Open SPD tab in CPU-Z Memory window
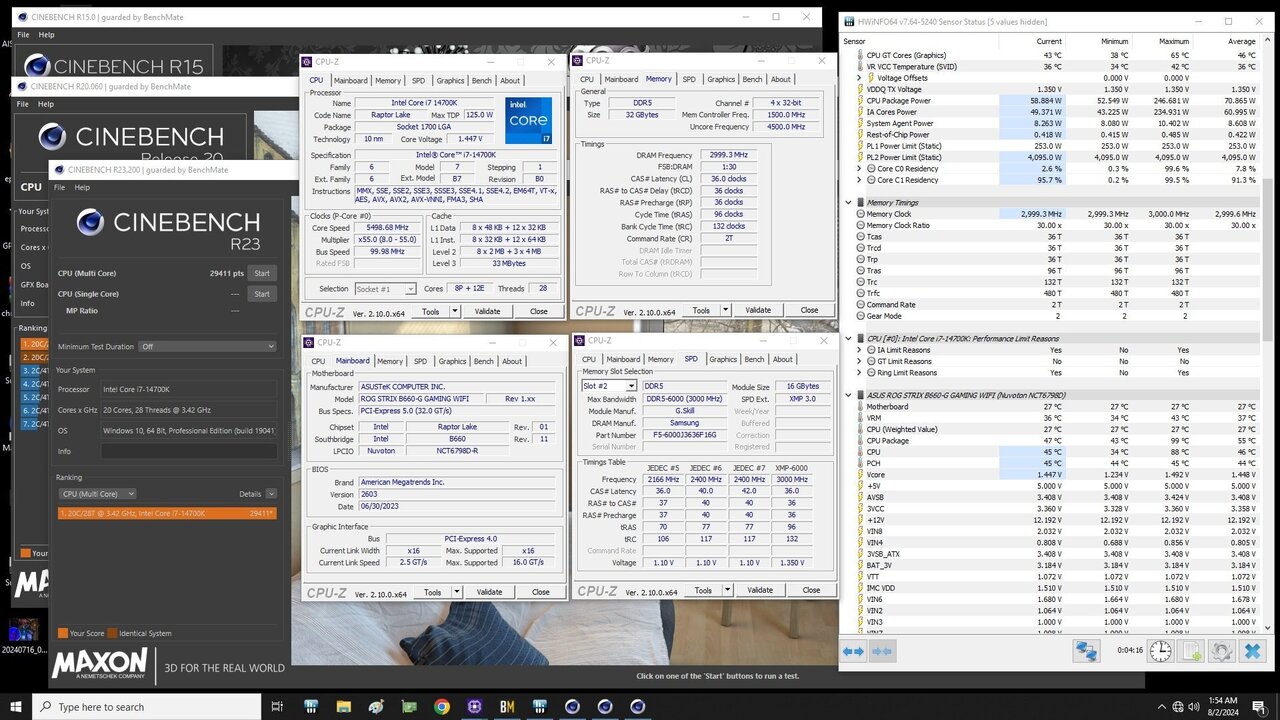 689,79
